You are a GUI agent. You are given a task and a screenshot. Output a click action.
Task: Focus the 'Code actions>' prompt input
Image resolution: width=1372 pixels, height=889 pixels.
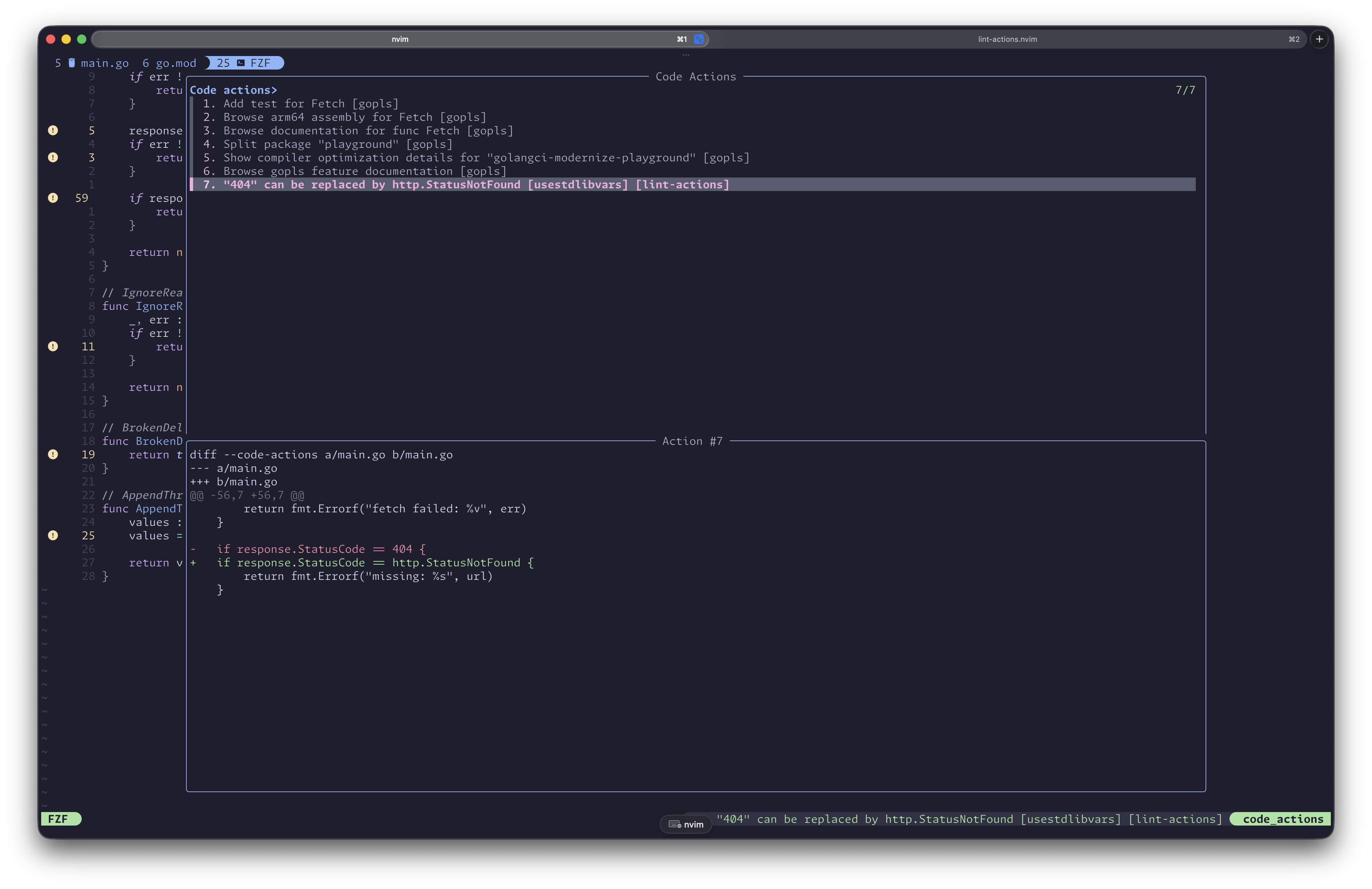click(x=234, y=90)
